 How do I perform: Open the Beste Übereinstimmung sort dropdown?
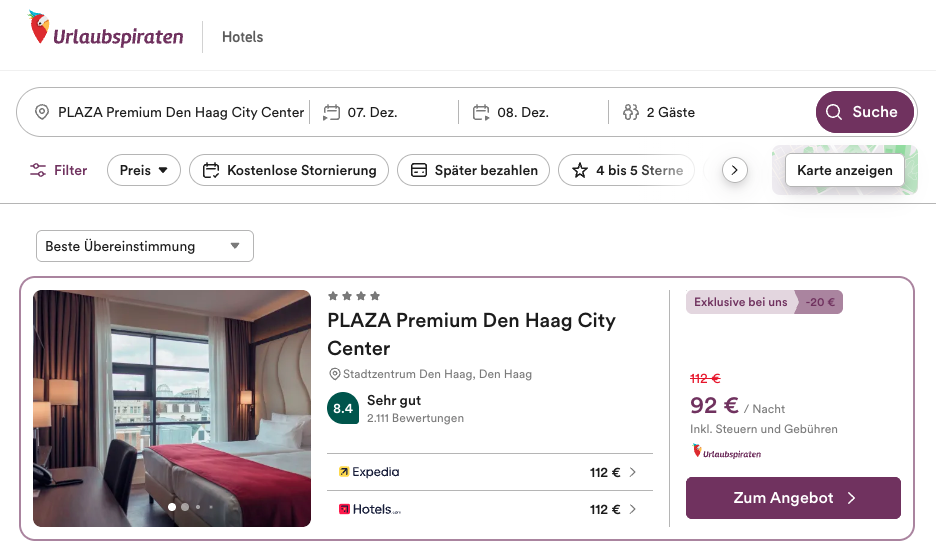[144, 246]
